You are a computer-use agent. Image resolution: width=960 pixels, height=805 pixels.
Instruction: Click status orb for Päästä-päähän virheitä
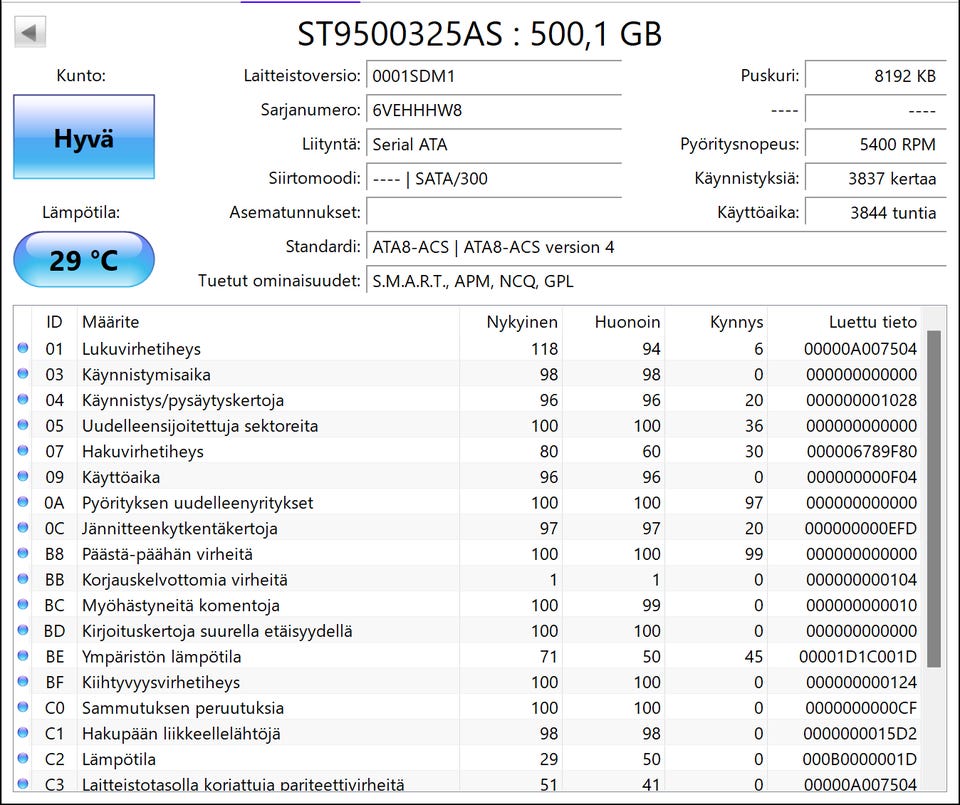point(23,554)
